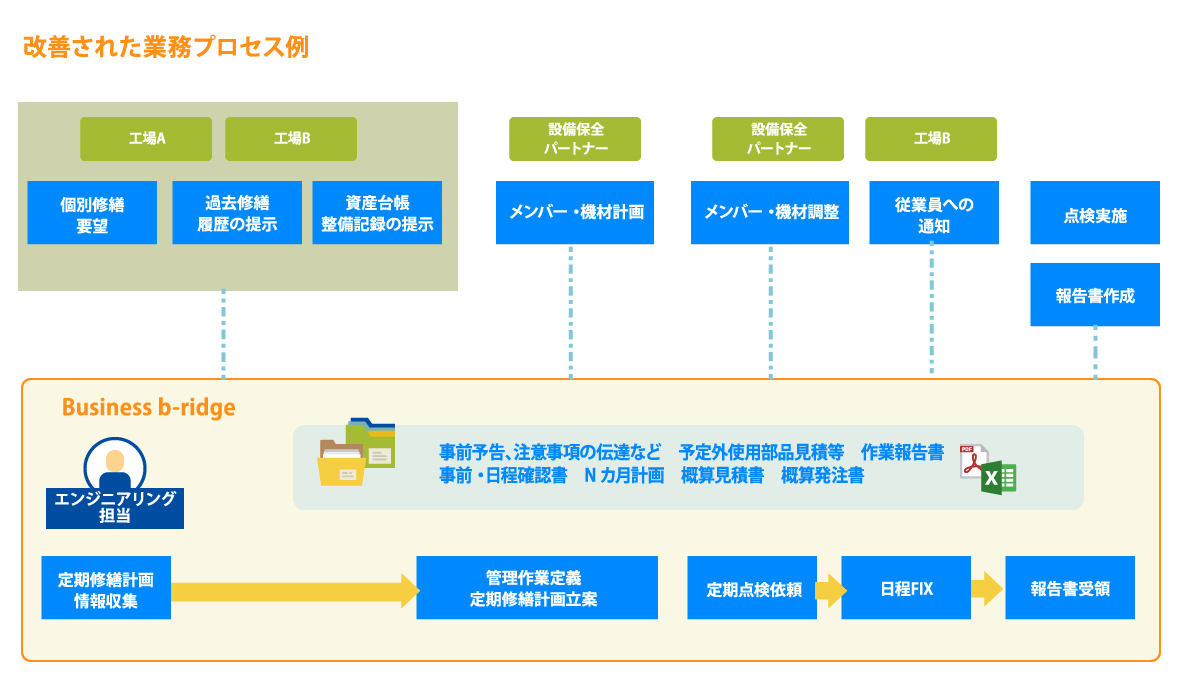
Task: Open the メンバー・機材調整 box
Action: [x=769, y=212]
